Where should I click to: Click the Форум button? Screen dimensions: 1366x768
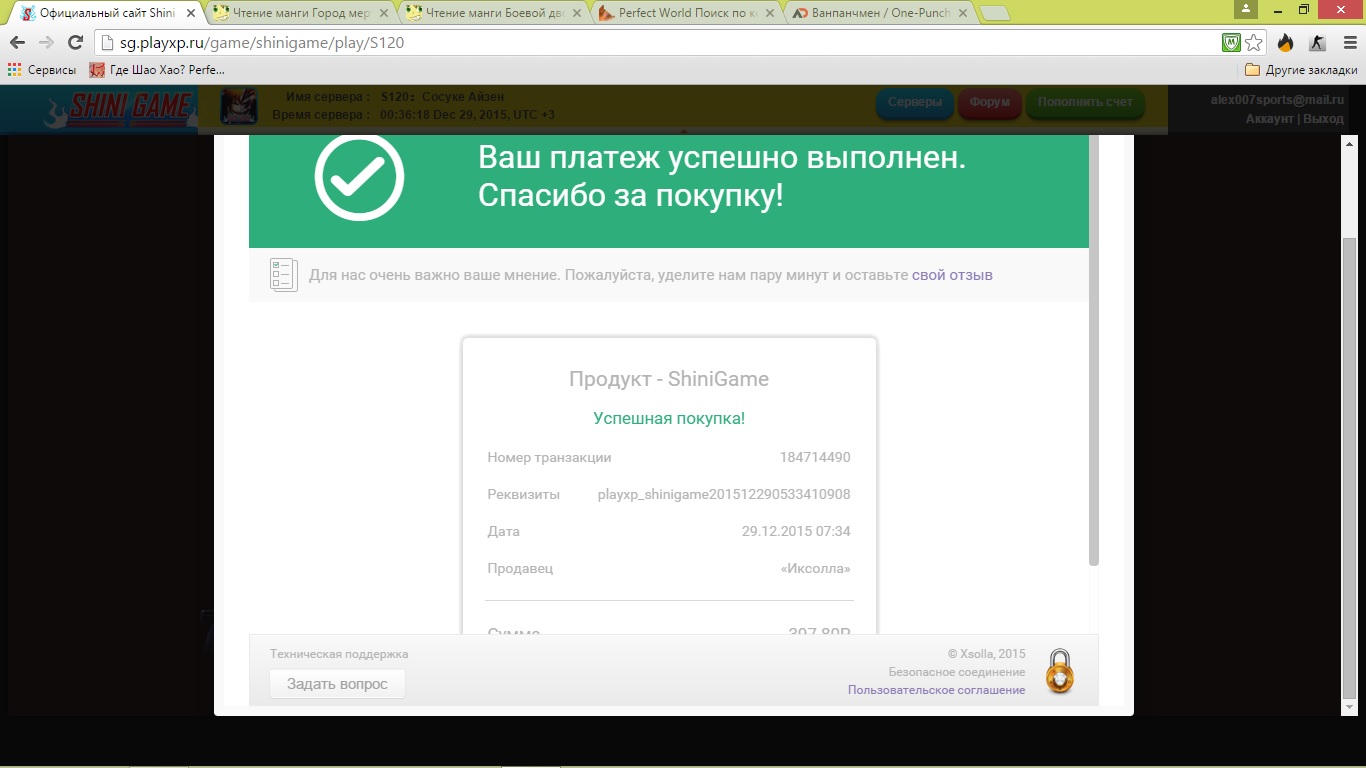click(x=989, y=103)
